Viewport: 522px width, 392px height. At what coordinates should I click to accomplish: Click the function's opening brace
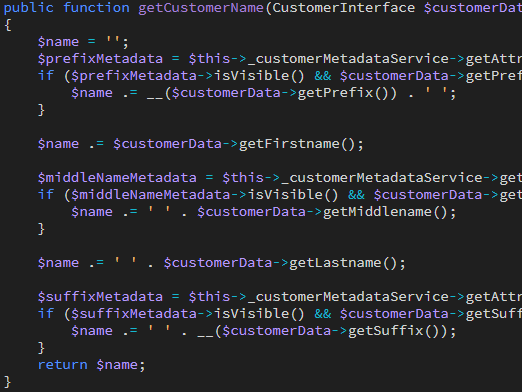[x=8, y=25]
